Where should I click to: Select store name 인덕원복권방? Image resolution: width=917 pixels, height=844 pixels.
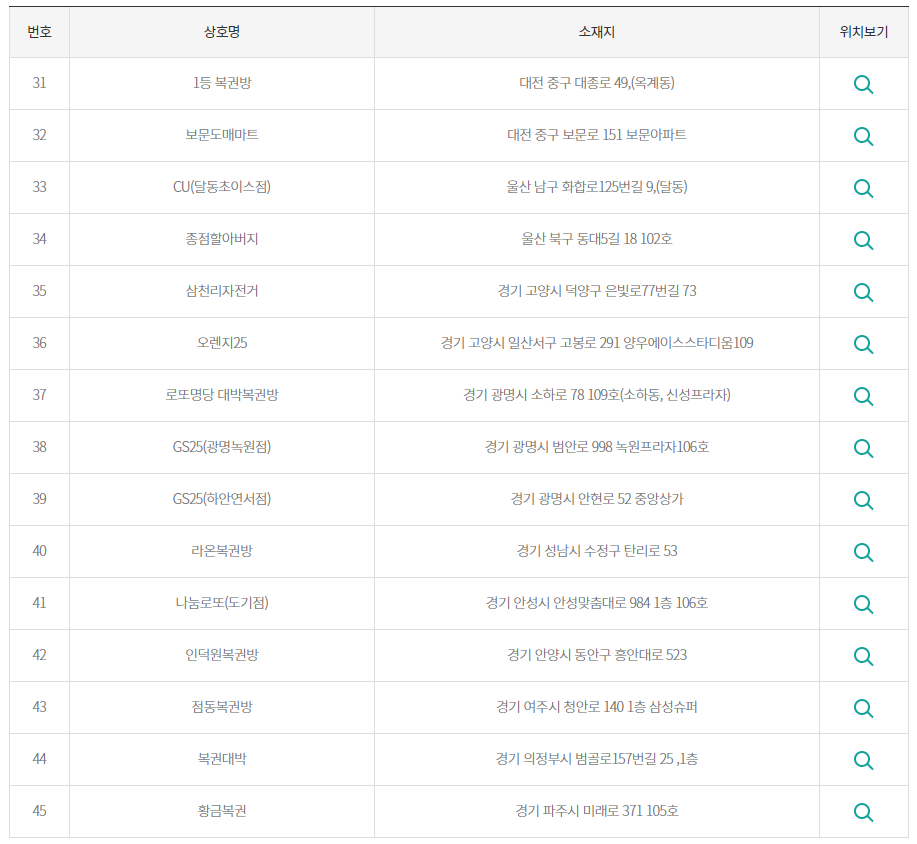(x=222, y=656)
